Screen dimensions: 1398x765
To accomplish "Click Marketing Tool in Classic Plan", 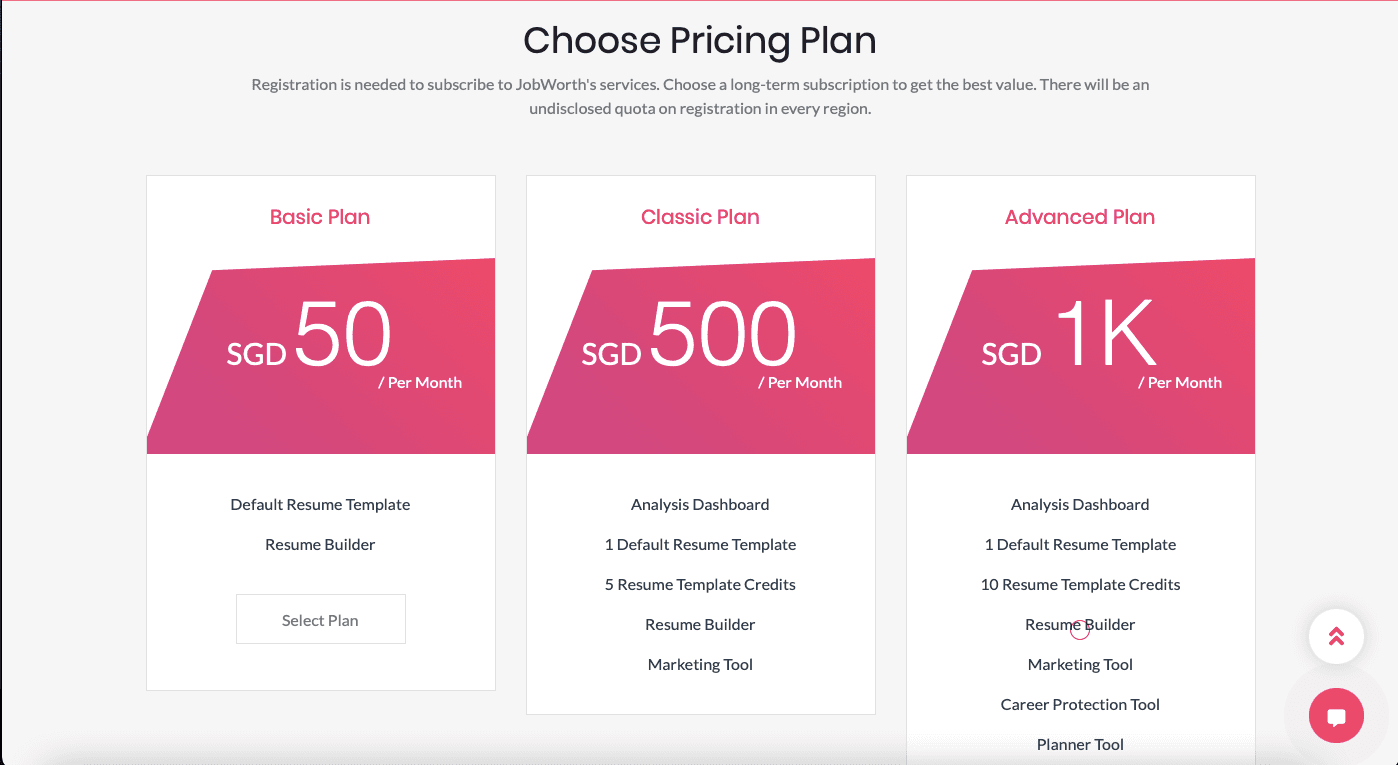I will [x=700, y=665].
